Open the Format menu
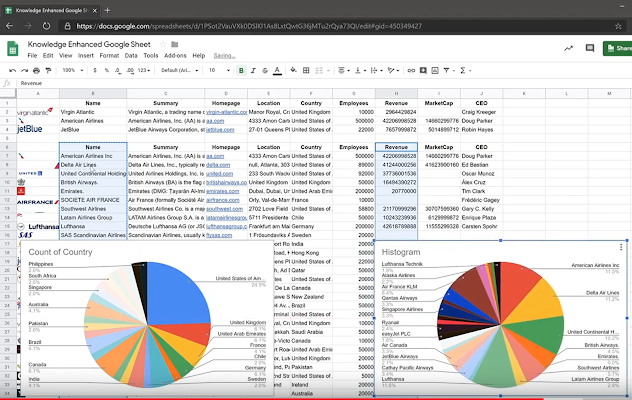The image size is (632, 400). click(109, 56)
